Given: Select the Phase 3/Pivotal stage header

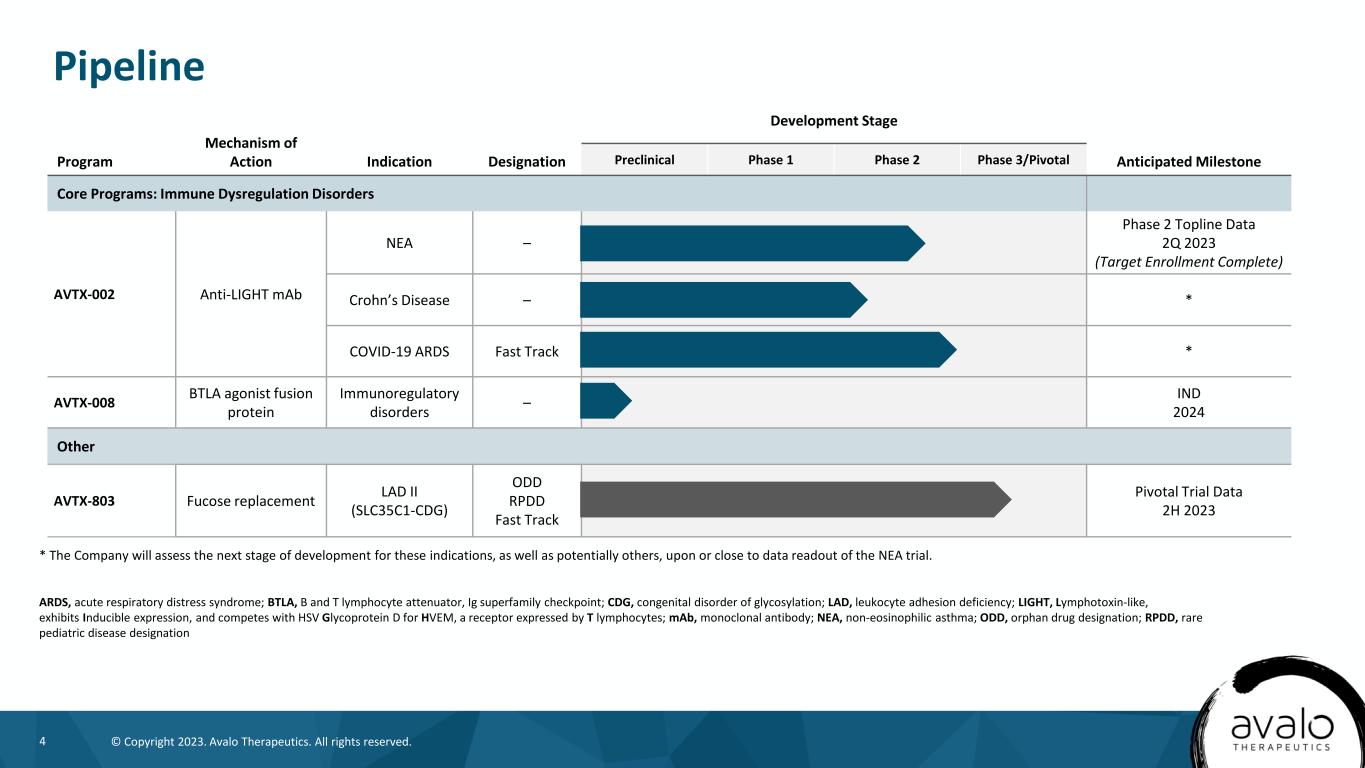Looking at the screenshot, I should pos(1023,160).
